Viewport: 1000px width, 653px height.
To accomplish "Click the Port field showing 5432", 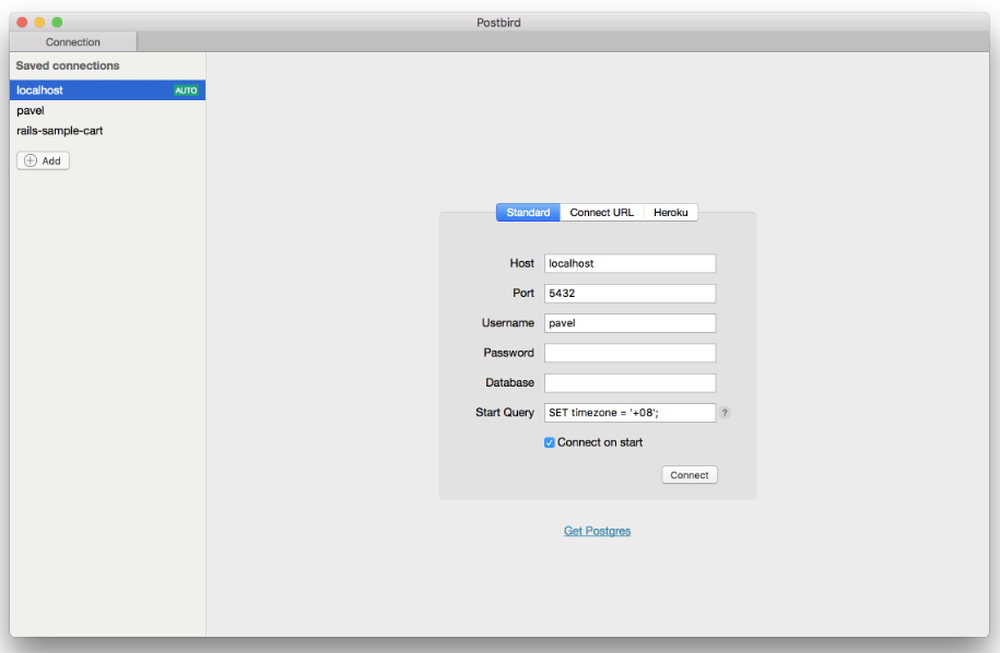I will point(629,293).
